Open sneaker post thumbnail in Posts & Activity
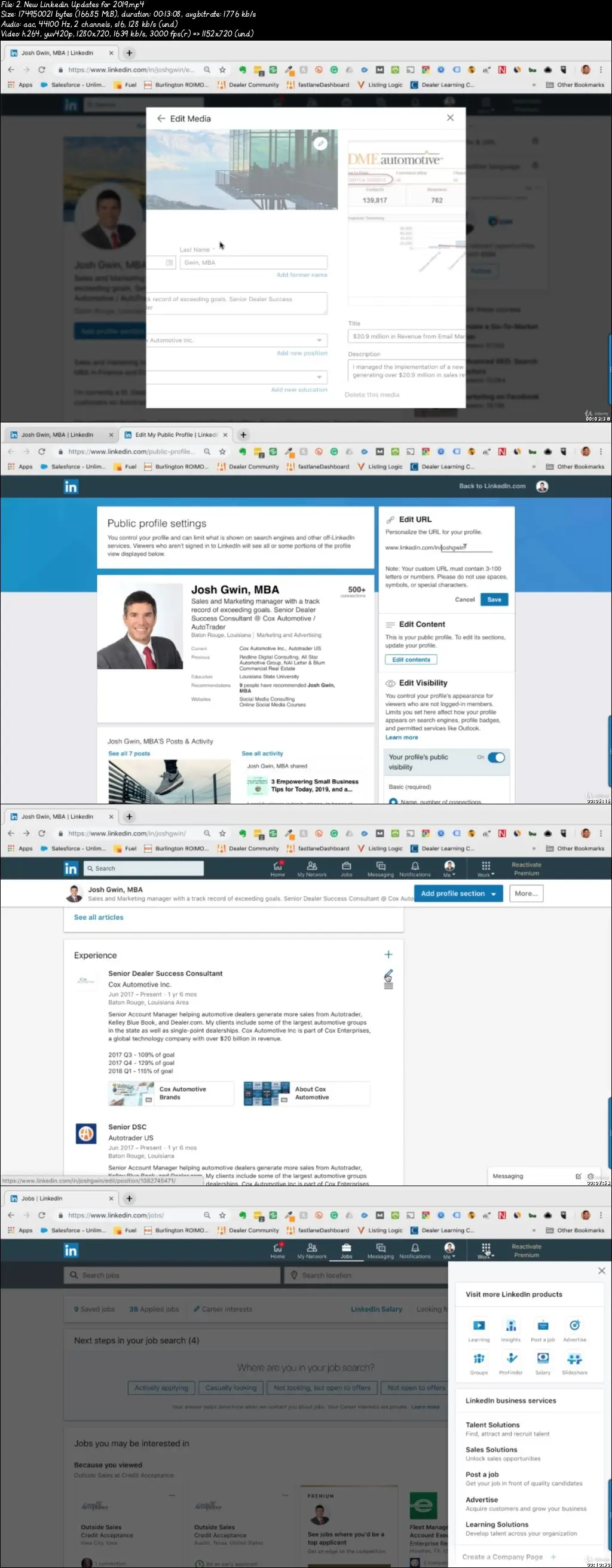 (x=169, y=781)
